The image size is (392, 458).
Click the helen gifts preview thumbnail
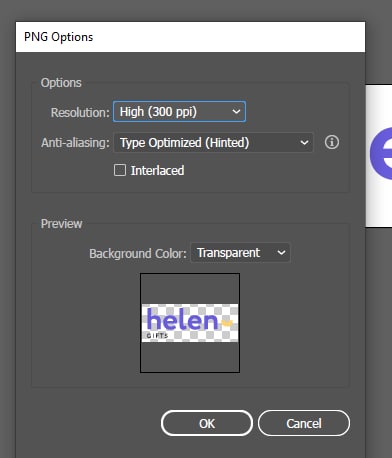190,323
